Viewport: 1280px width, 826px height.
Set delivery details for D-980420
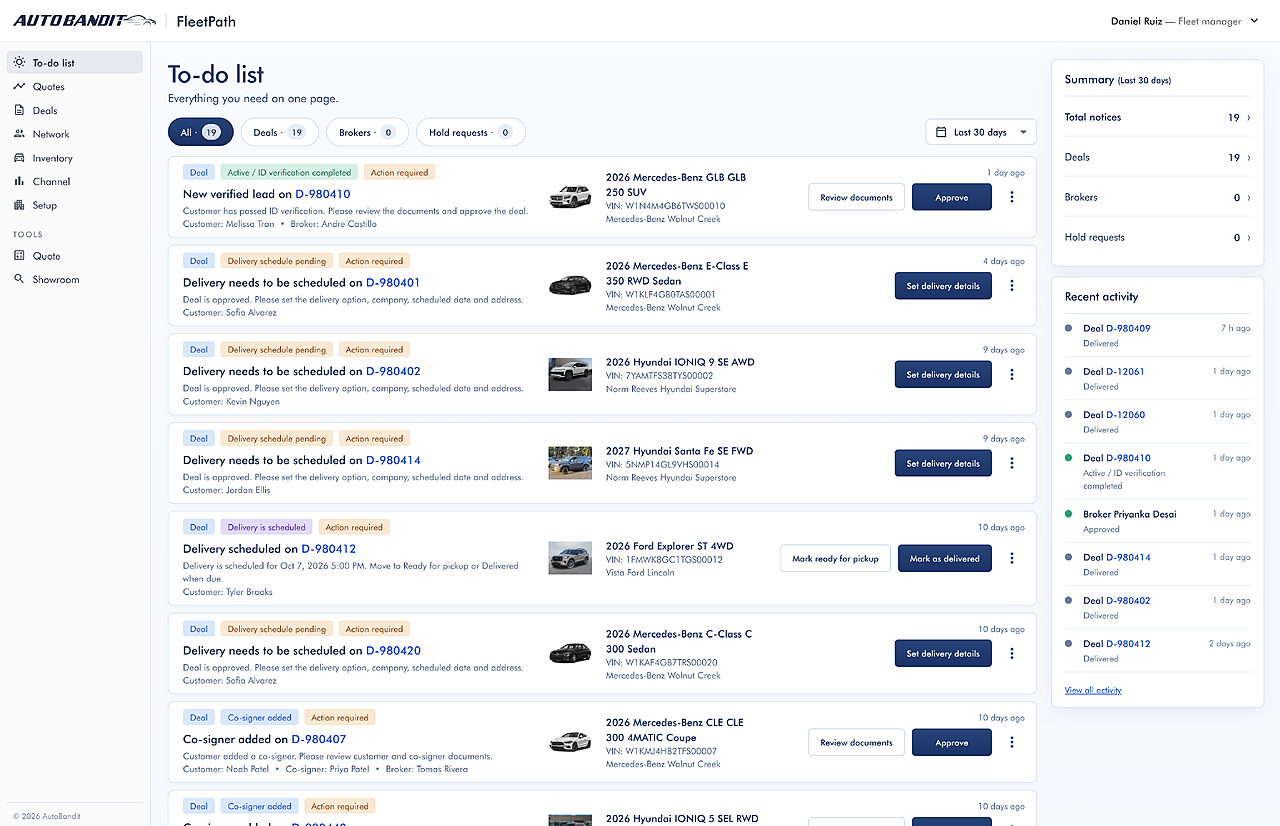[x=943, y=654]
